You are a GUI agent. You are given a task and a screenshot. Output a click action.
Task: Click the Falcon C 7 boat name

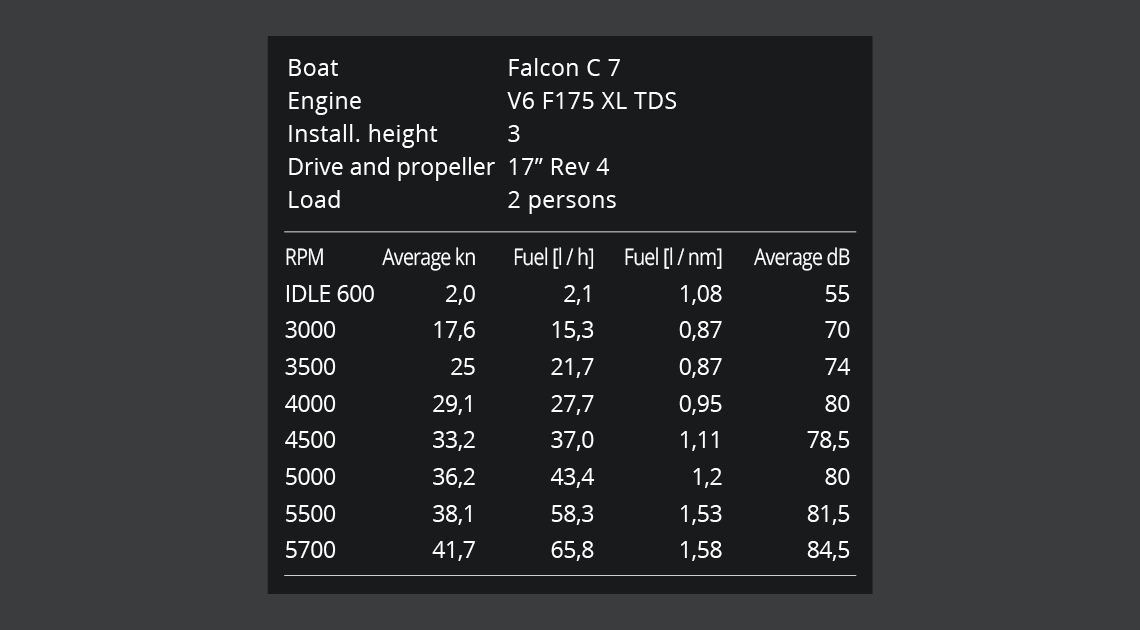click(563, 68)
